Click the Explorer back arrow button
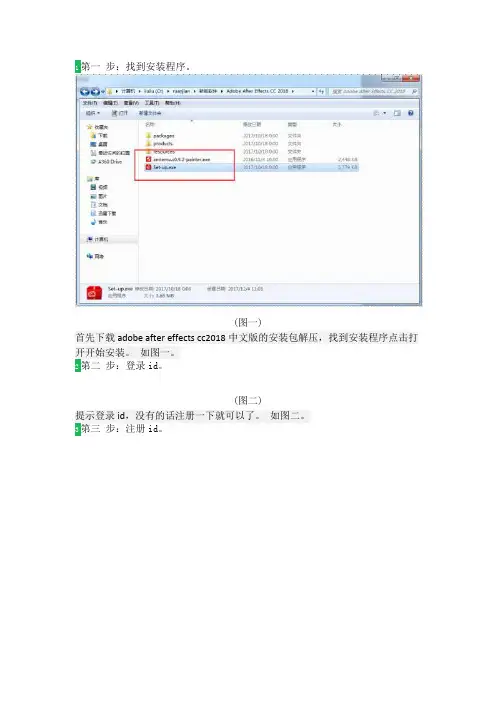 [x=85, y=92]
